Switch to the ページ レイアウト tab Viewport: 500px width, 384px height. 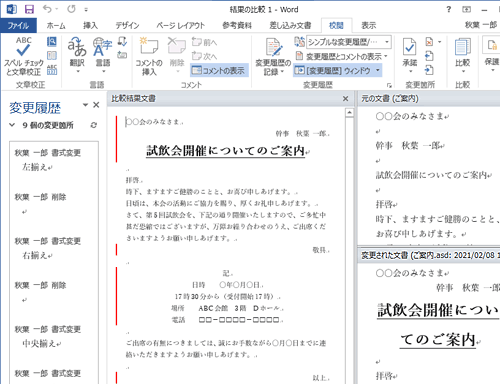pyautogui.click(x=180, y=25)
